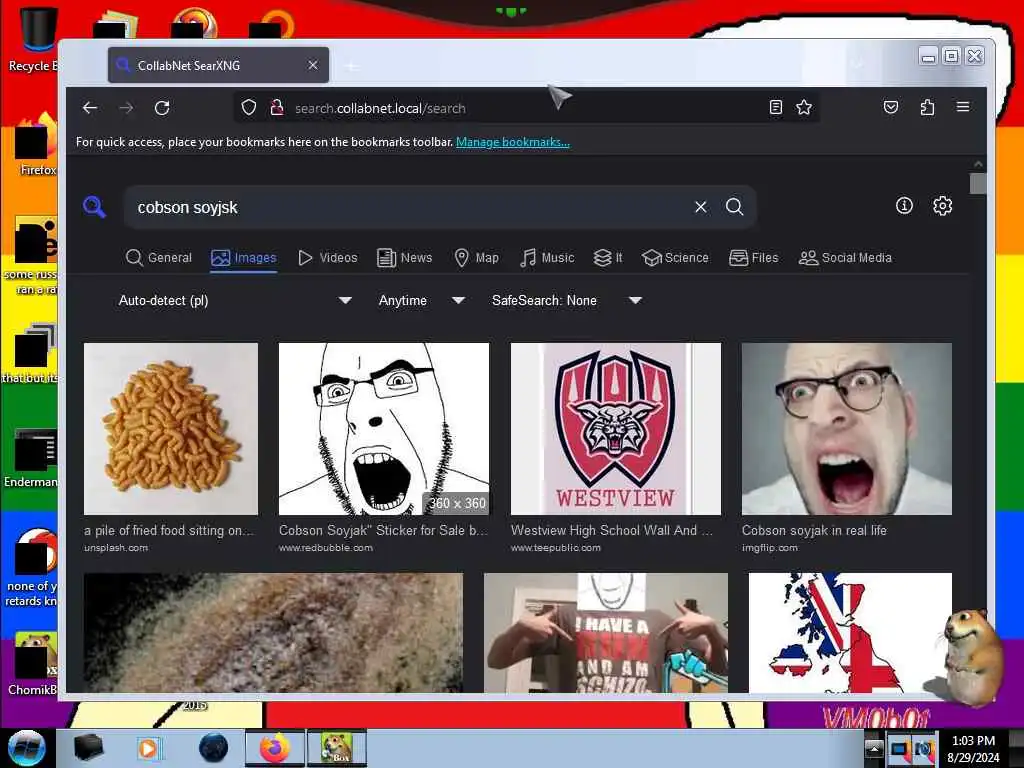Image resolution: width=1024 pixels, height=768 pixels.
Task: Reload the page with the refresh icon
Action: [x=162, y=108]
